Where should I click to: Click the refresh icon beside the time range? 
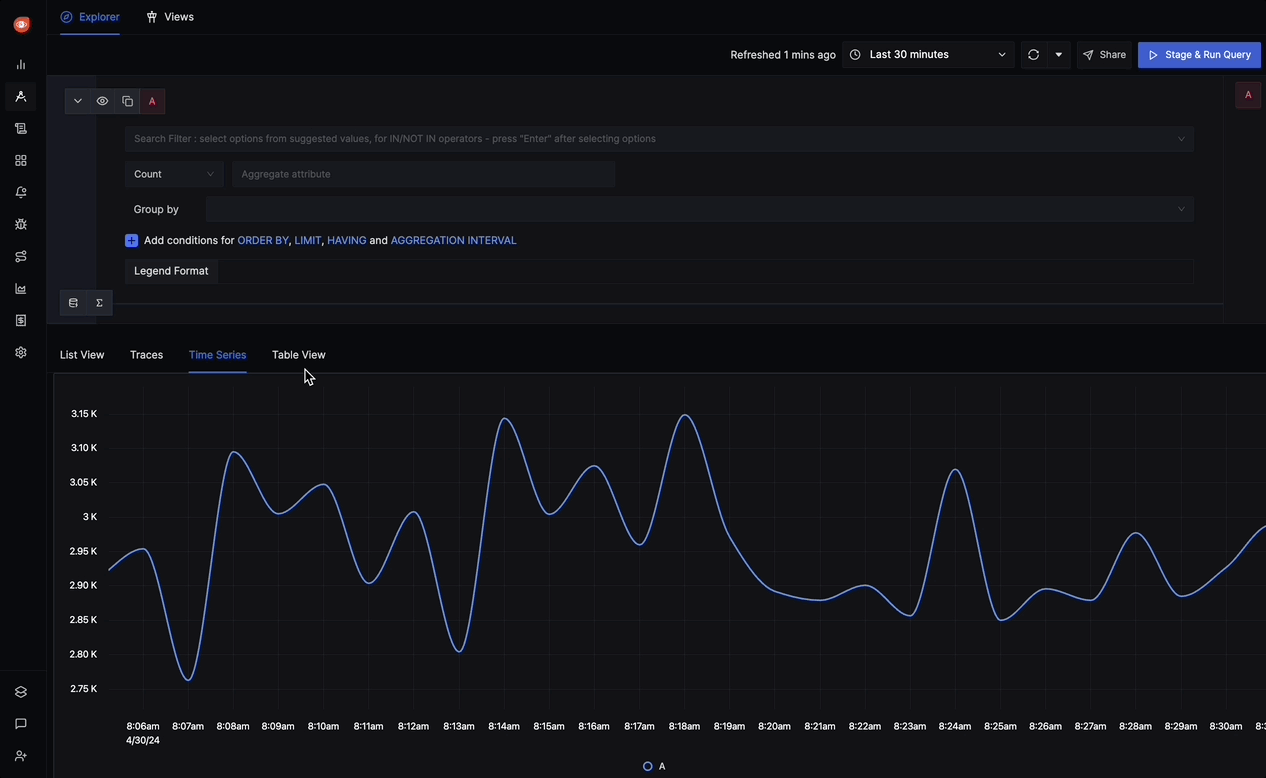tap(1033, 55)
